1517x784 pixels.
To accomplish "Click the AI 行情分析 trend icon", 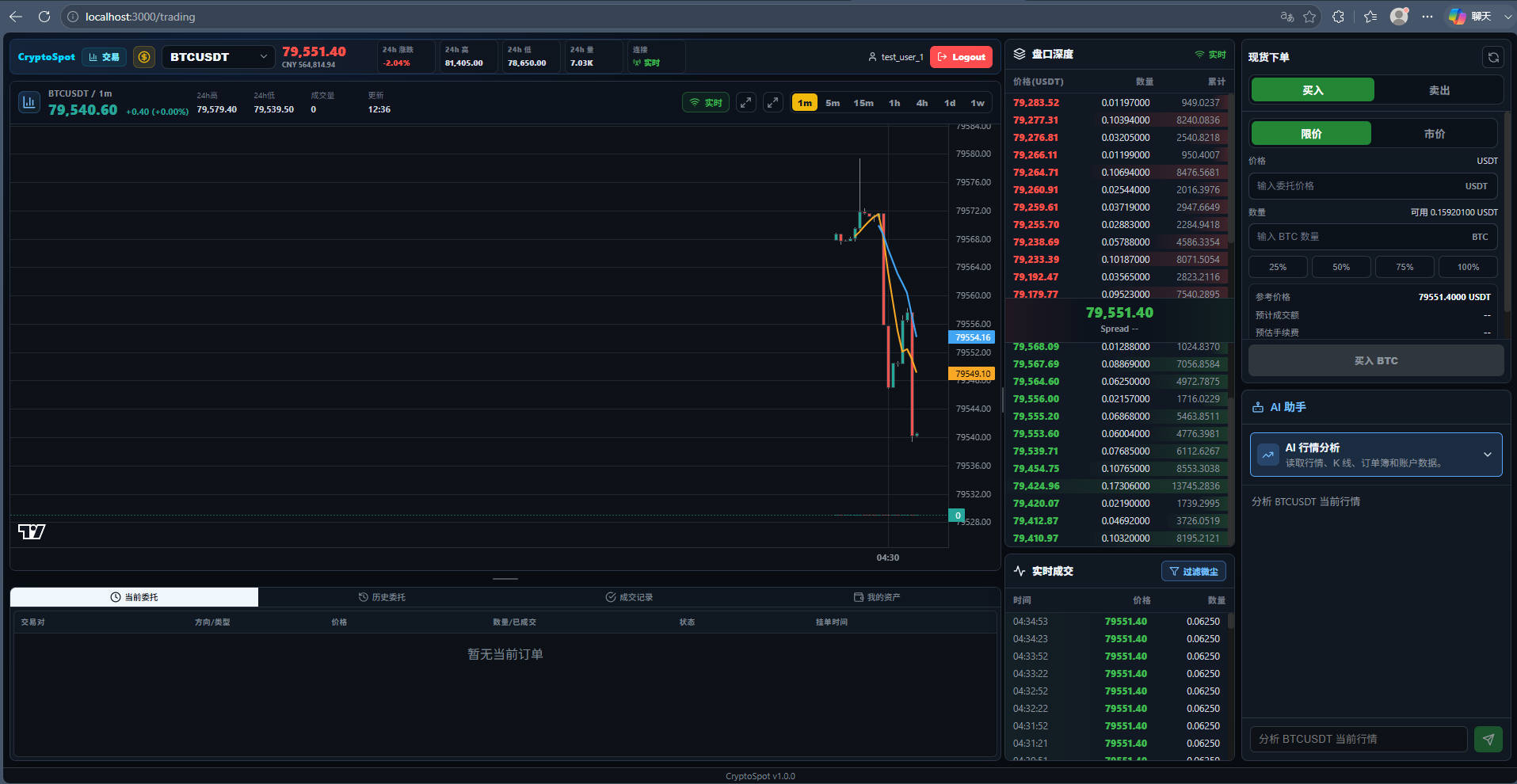I will 1268,455.
